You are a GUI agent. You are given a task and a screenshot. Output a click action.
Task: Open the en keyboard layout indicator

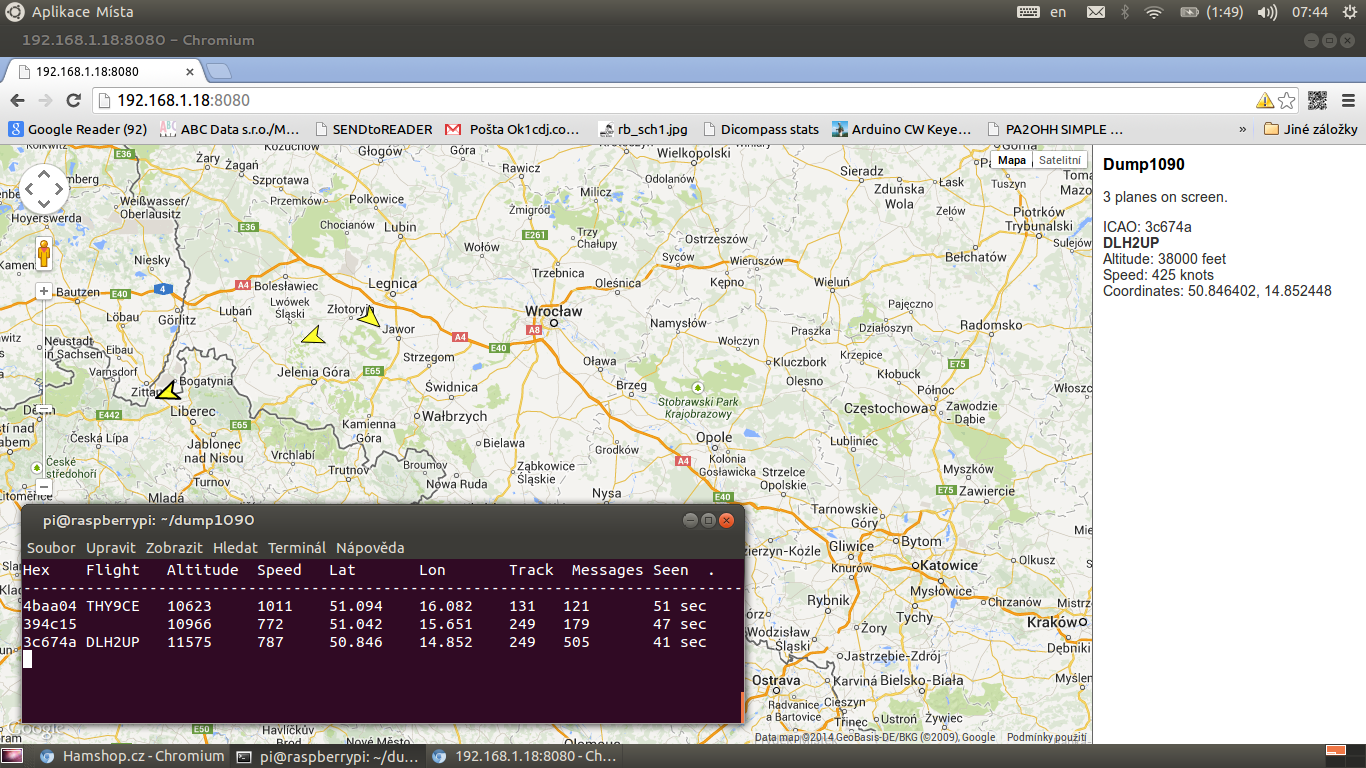tap(1058, 12)
